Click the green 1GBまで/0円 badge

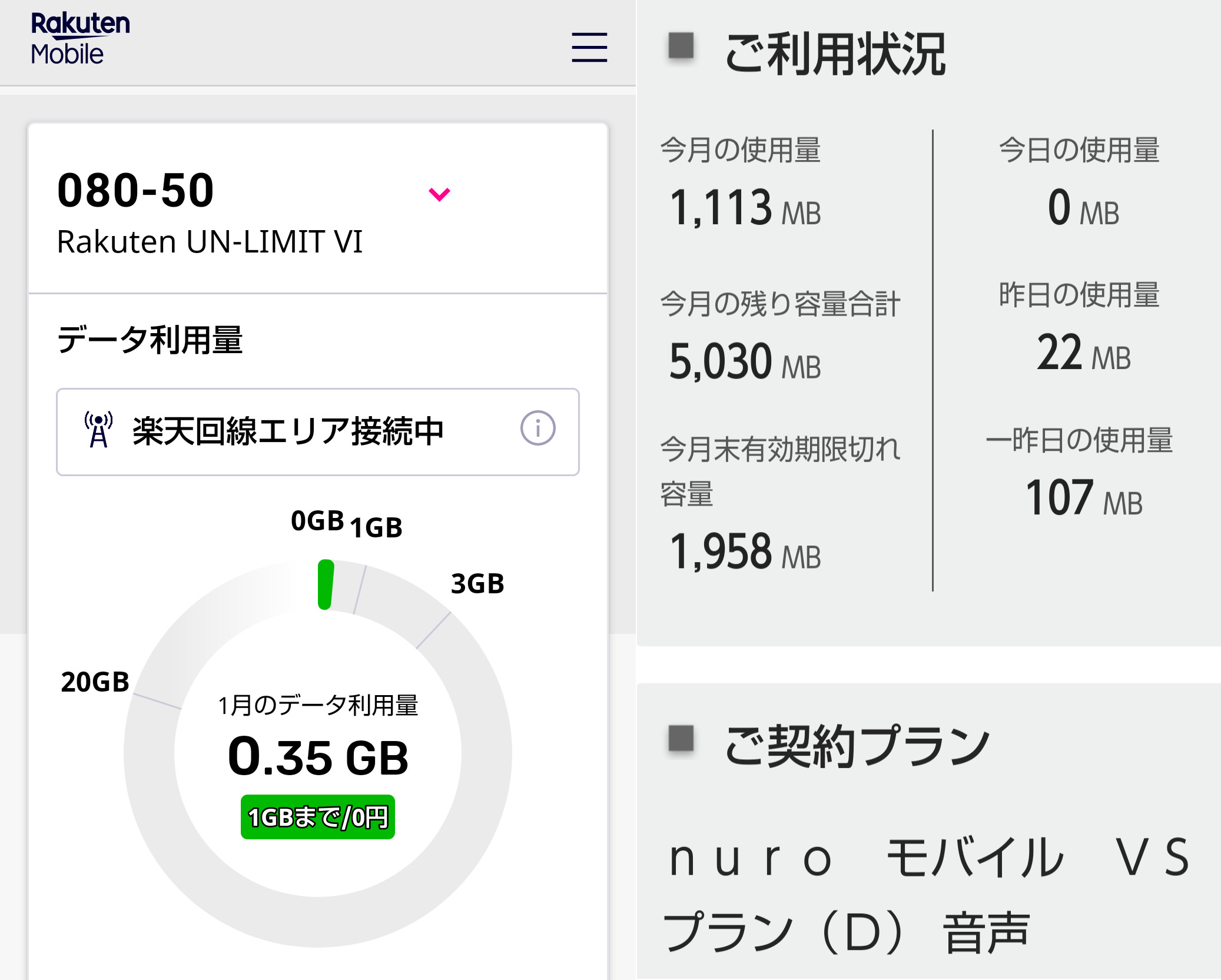click(317, 817)
